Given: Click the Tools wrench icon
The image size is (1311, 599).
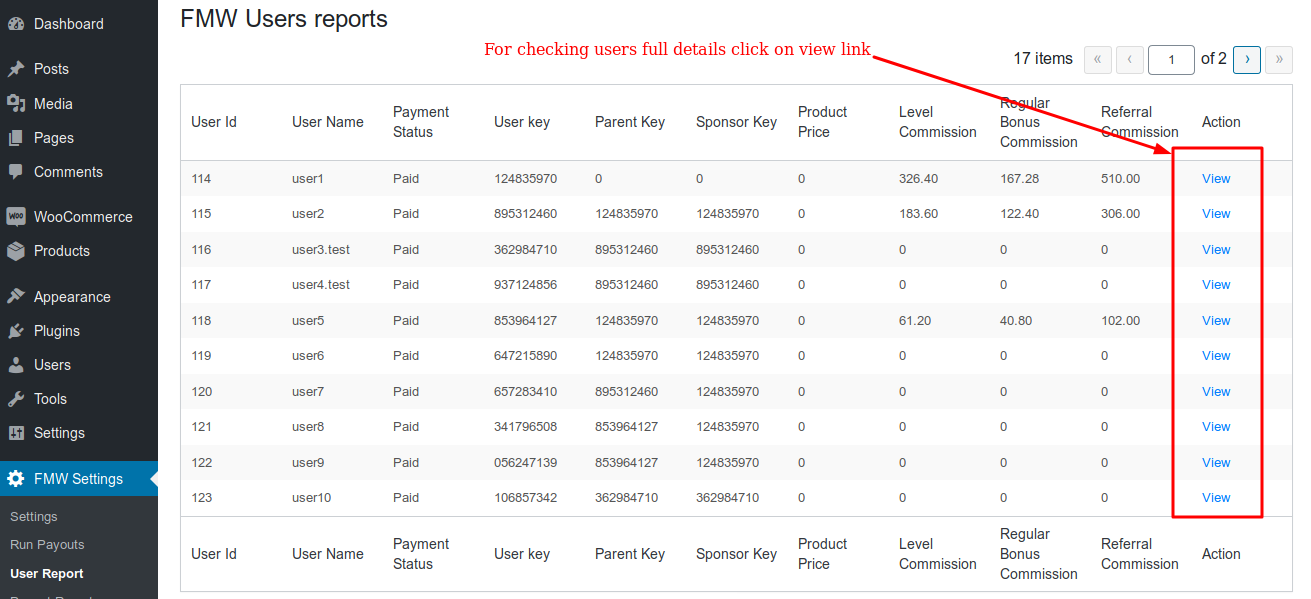Looking at the screenshot, I should (16, 399).
